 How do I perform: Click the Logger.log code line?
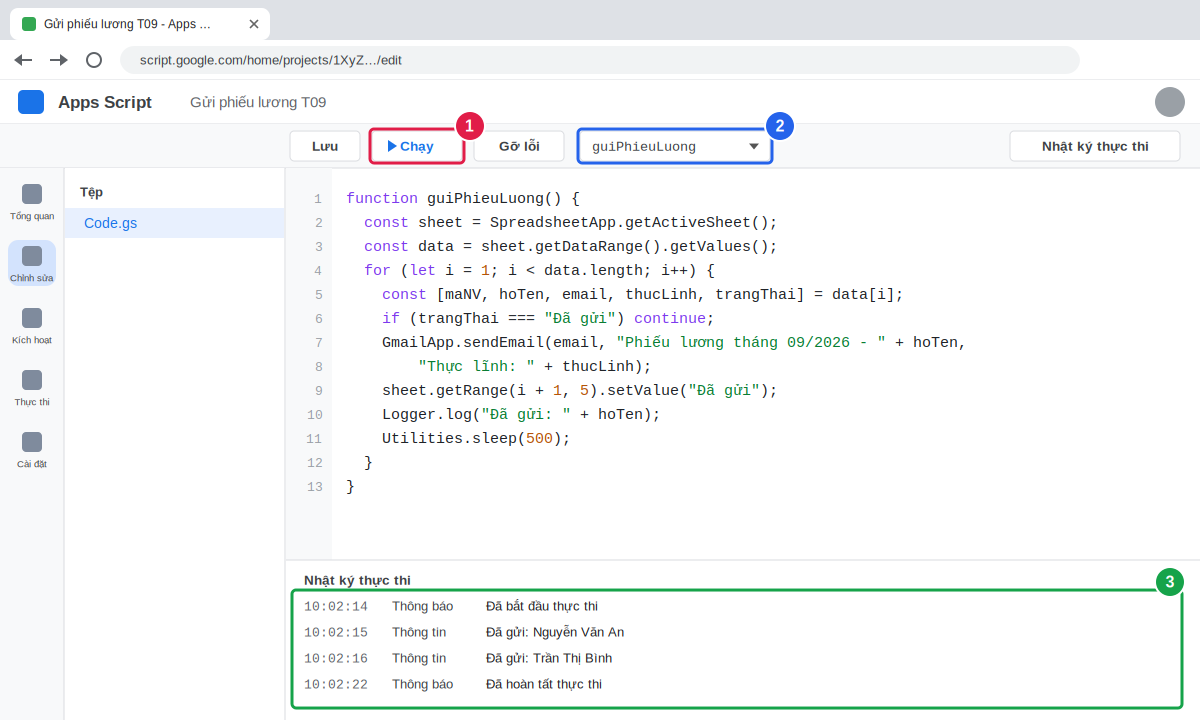(521, 415)
